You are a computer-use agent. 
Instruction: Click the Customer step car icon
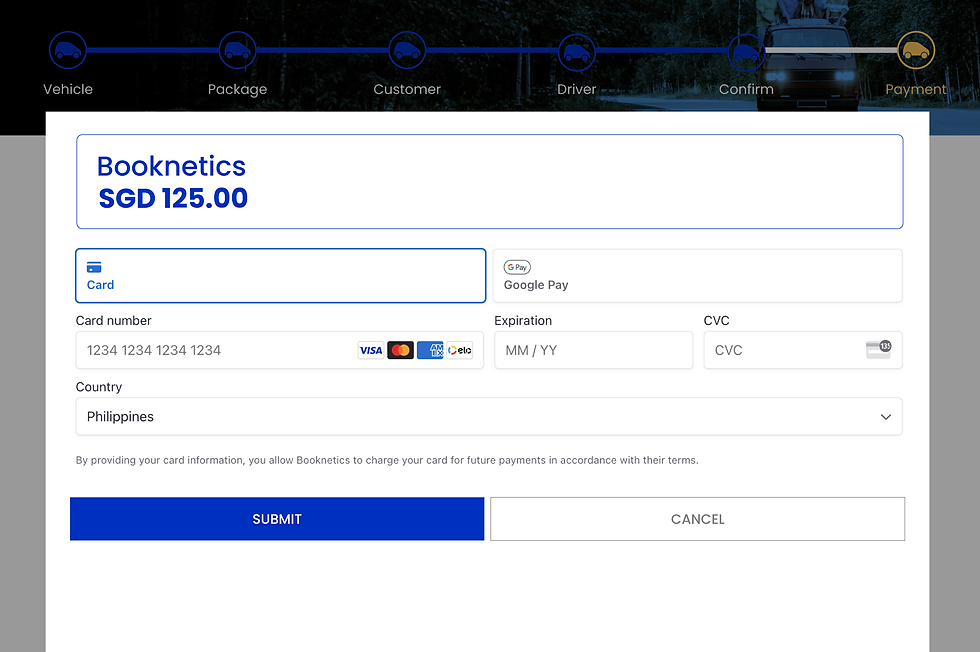[407, 50]
